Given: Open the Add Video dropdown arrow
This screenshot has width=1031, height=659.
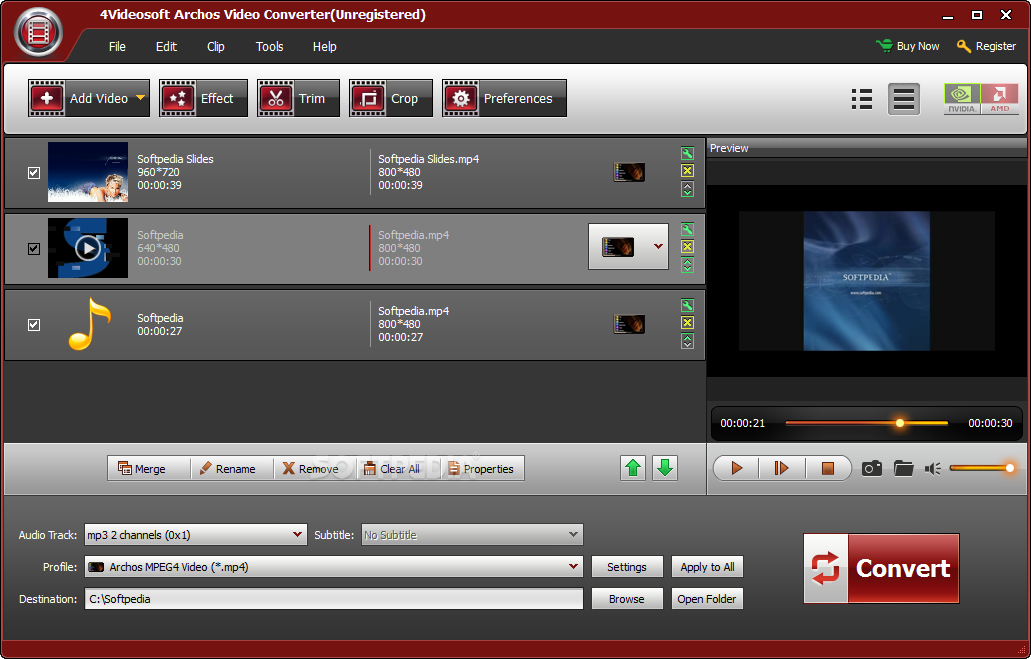Looking at the screenshot, I should coord(140,98).
